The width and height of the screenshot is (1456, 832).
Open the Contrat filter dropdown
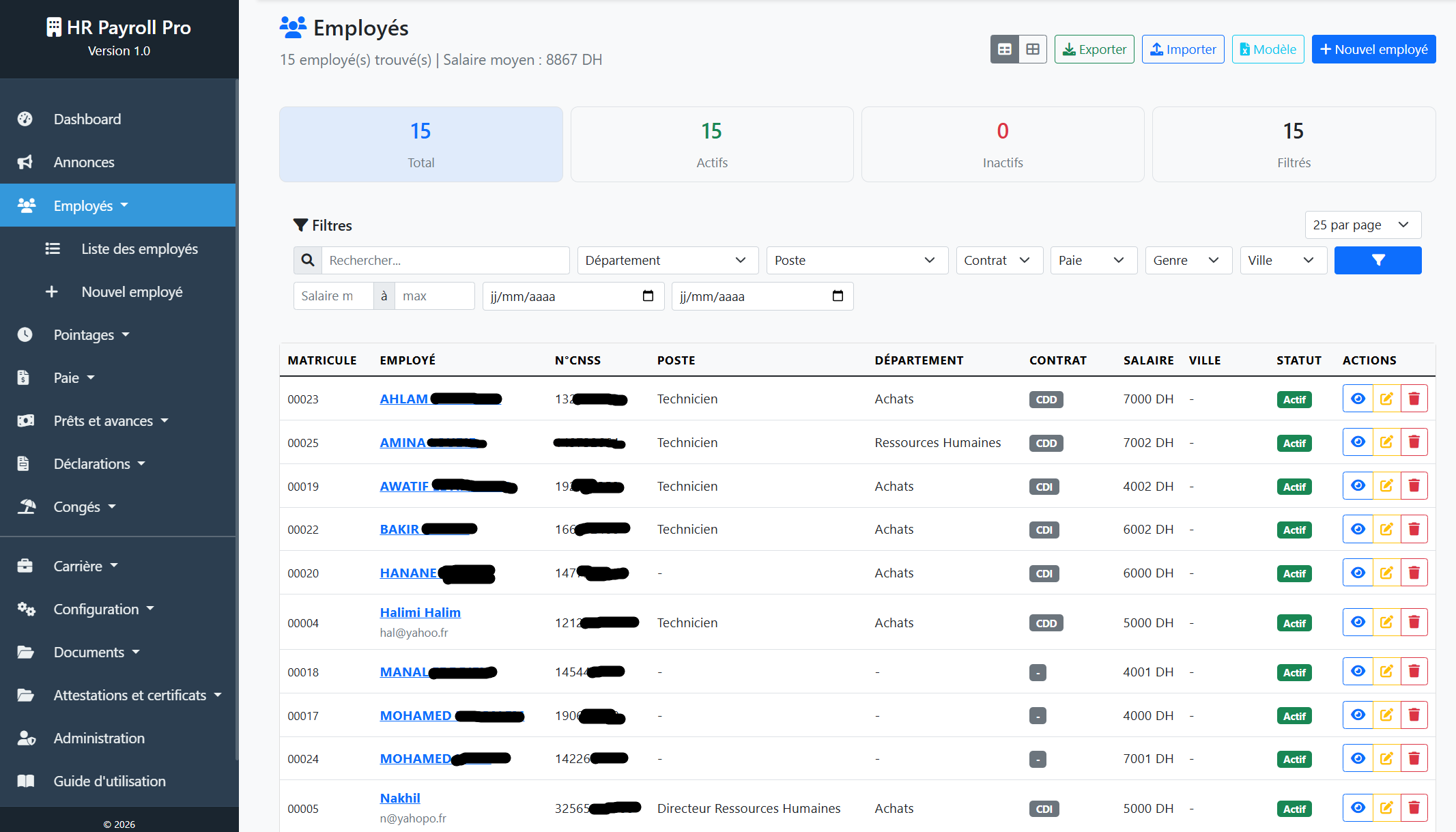999,260
